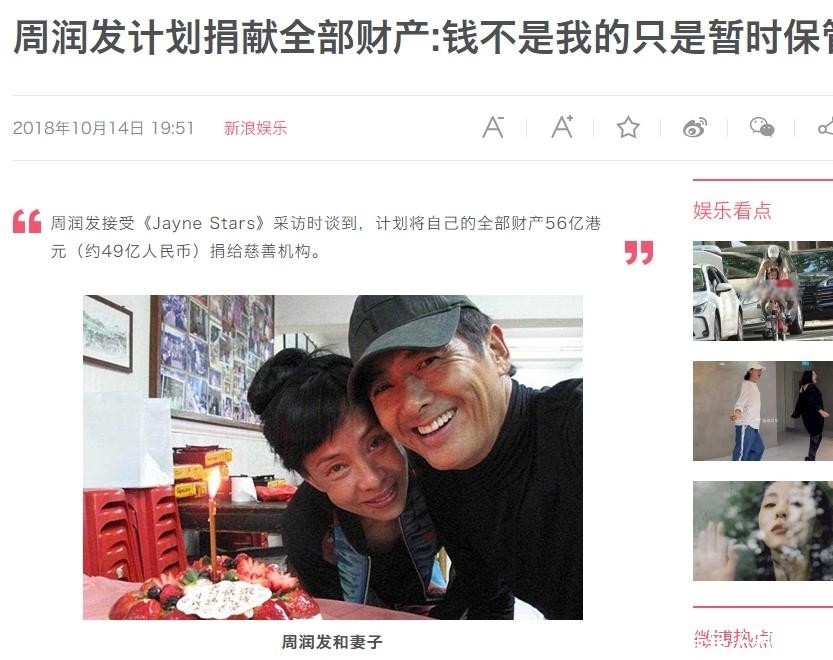The height and width of the screenshot is (660, 833).
Task: Increase article font size with A+ icon
Action: (x=562, y=127)
